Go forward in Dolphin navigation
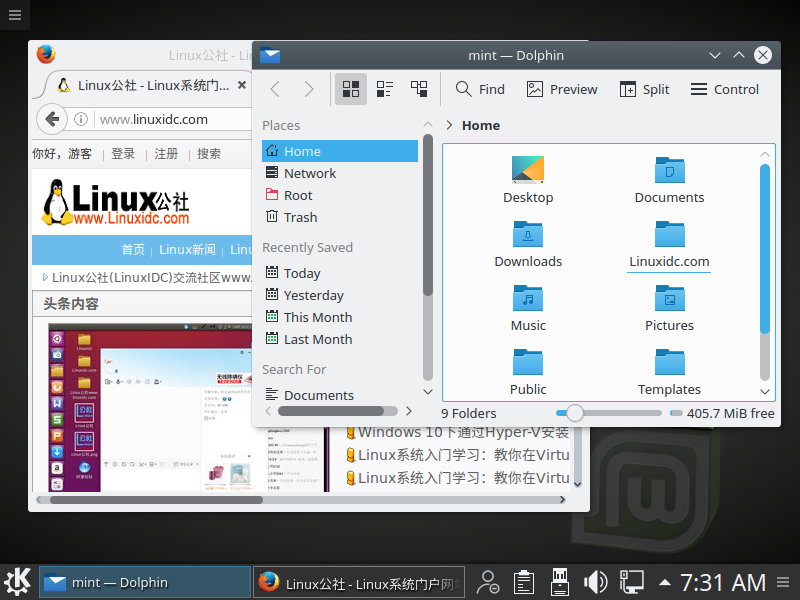 click(309, 89)
